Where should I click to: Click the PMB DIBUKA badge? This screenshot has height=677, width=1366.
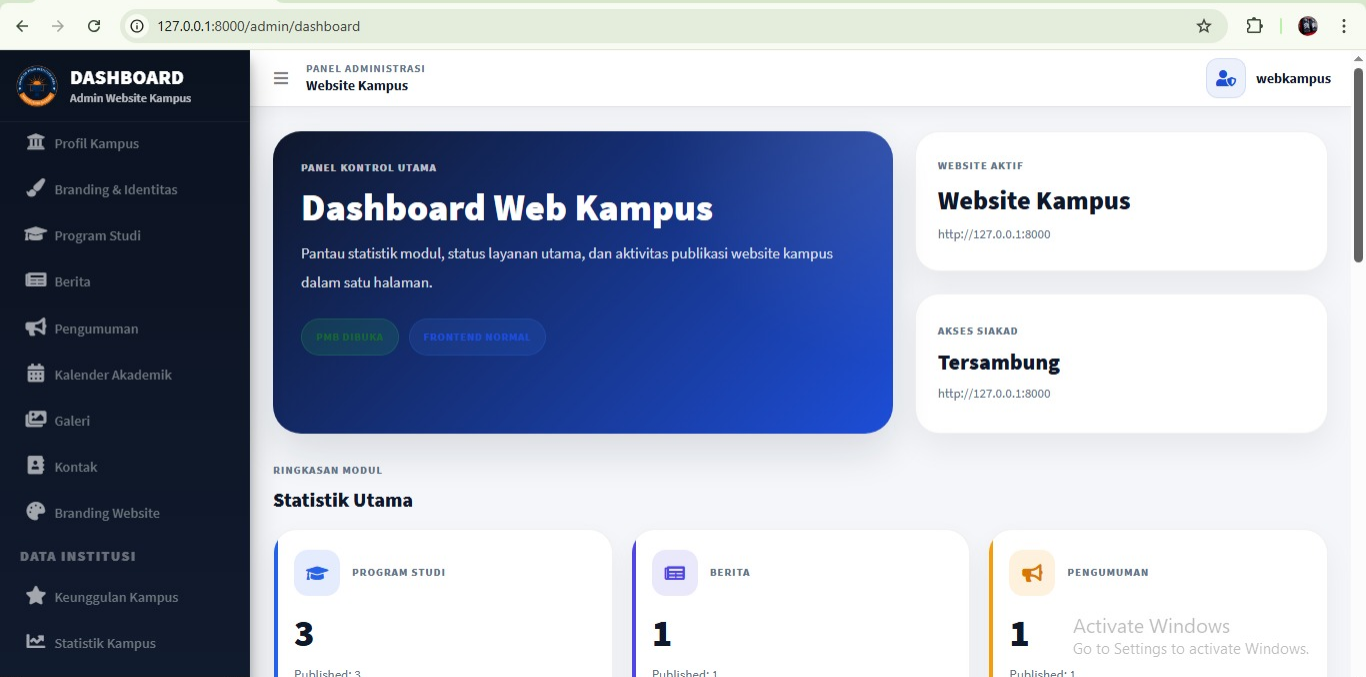(350, 337)
